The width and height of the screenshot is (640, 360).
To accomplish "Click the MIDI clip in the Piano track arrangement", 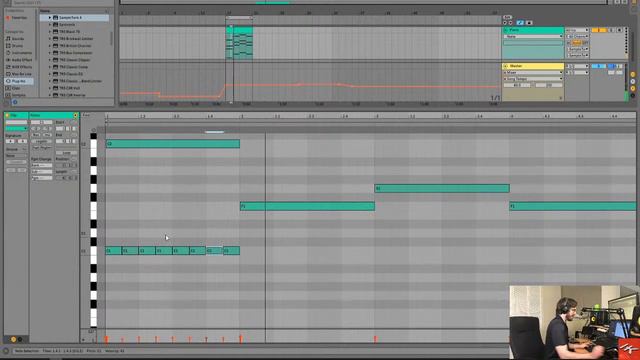I will (239, 43).
